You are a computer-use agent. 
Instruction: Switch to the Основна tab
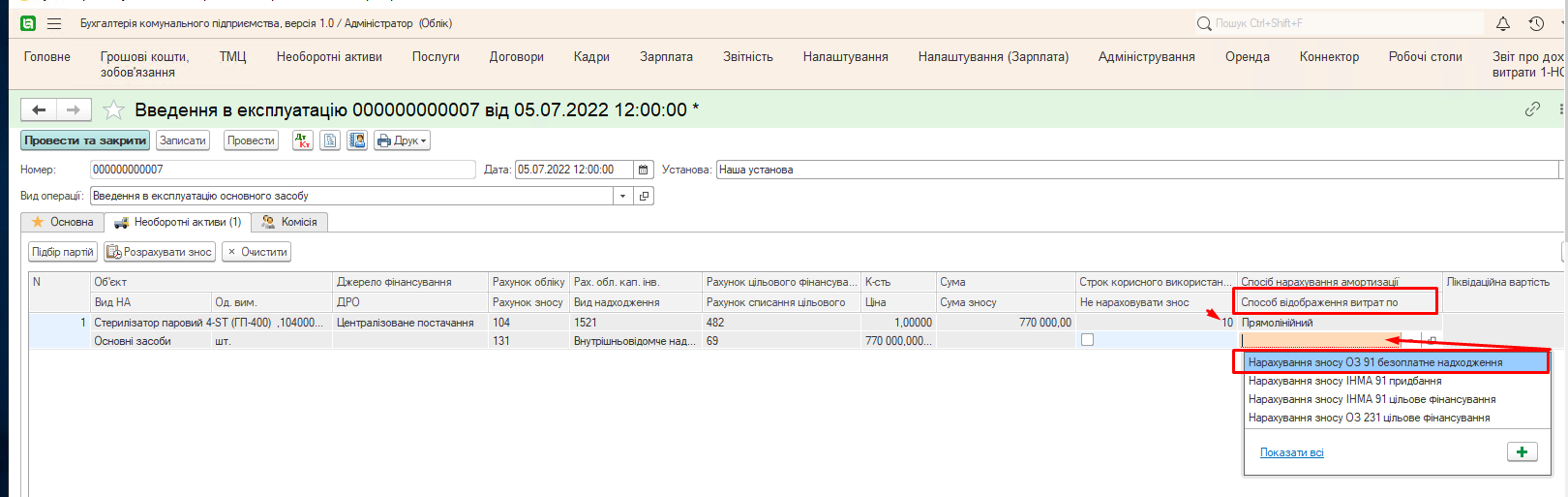(x=63, y=222)
